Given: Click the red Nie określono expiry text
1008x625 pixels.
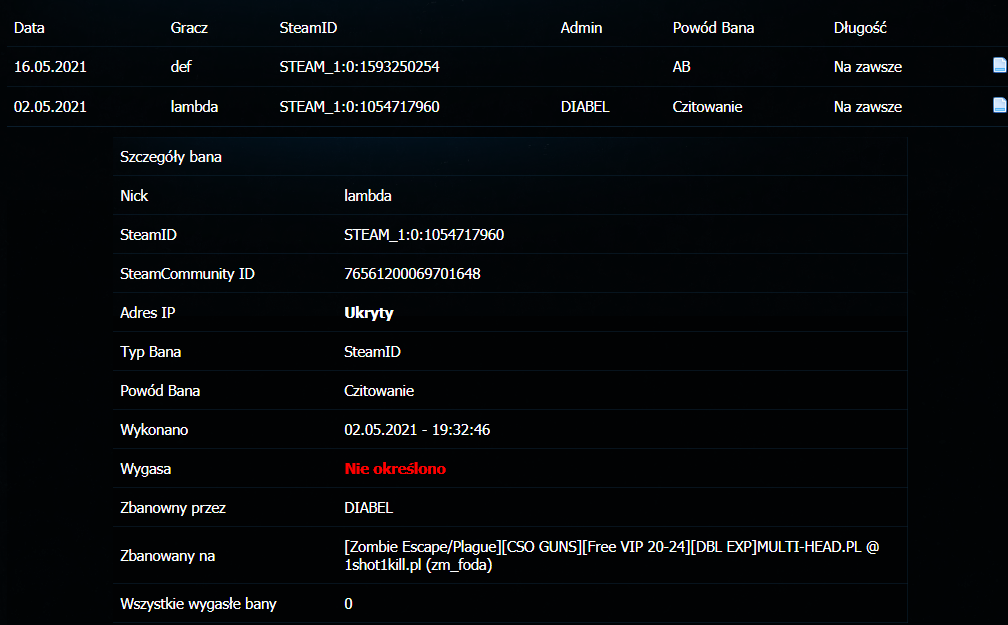Looking at the screenshot, I should [x=395, y=469].
